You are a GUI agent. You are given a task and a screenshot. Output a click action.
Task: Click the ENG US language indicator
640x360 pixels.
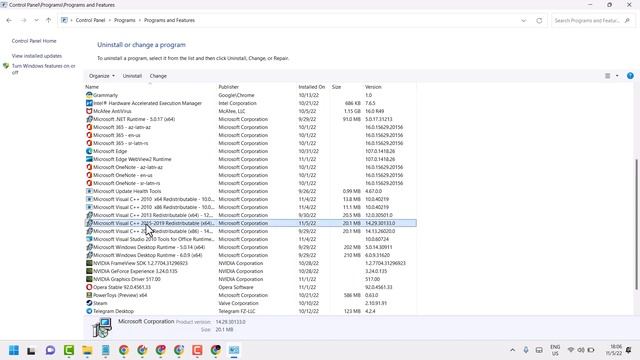click(x=555, y=350)
